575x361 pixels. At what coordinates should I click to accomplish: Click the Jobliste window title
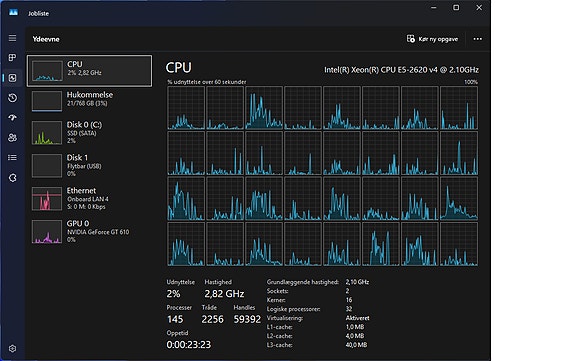pyautogui.click(x=39, y=13)
